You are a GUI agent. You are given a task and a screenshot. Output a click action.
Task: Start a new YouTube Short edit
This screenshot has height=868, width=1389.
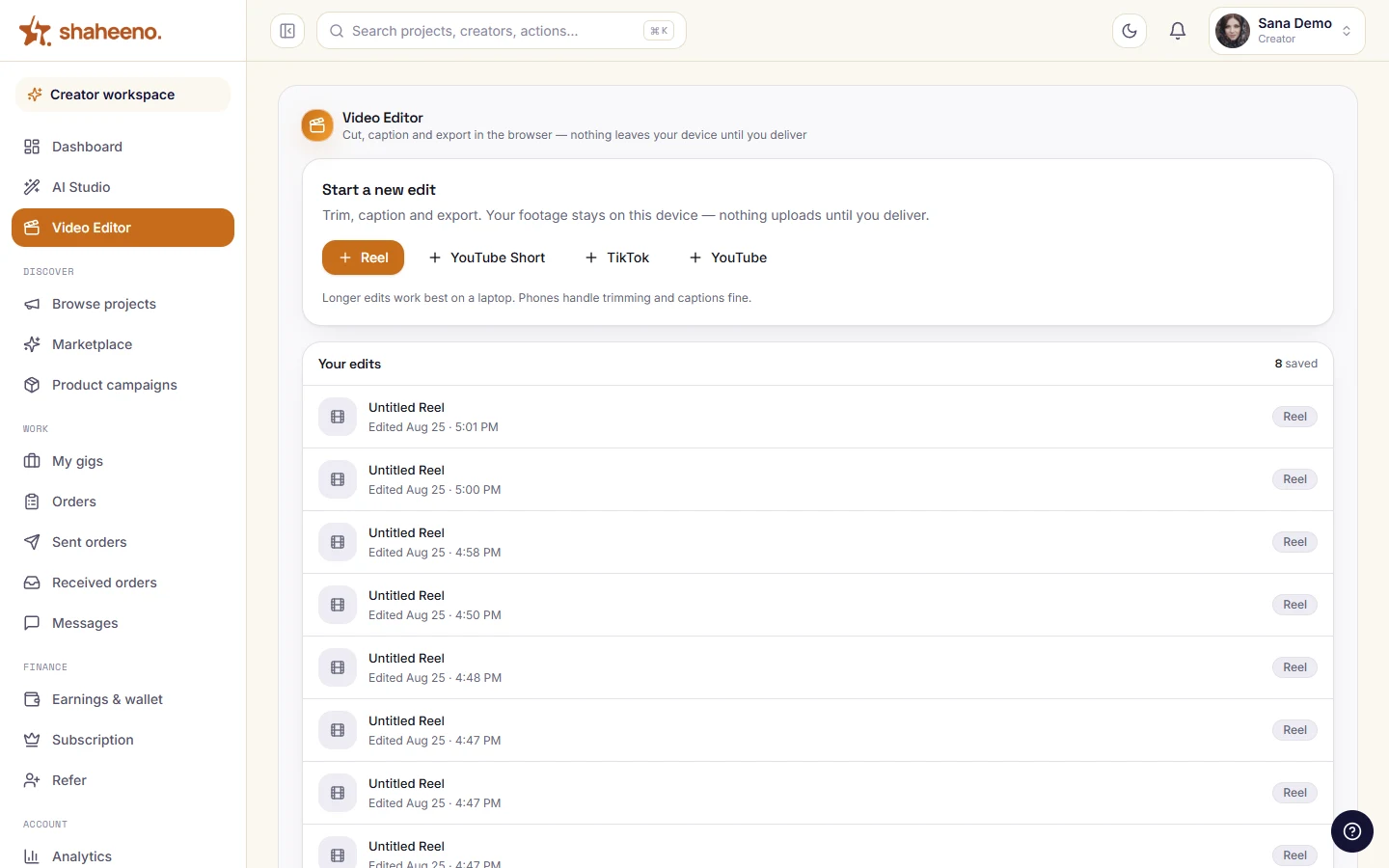click(487, 258)
